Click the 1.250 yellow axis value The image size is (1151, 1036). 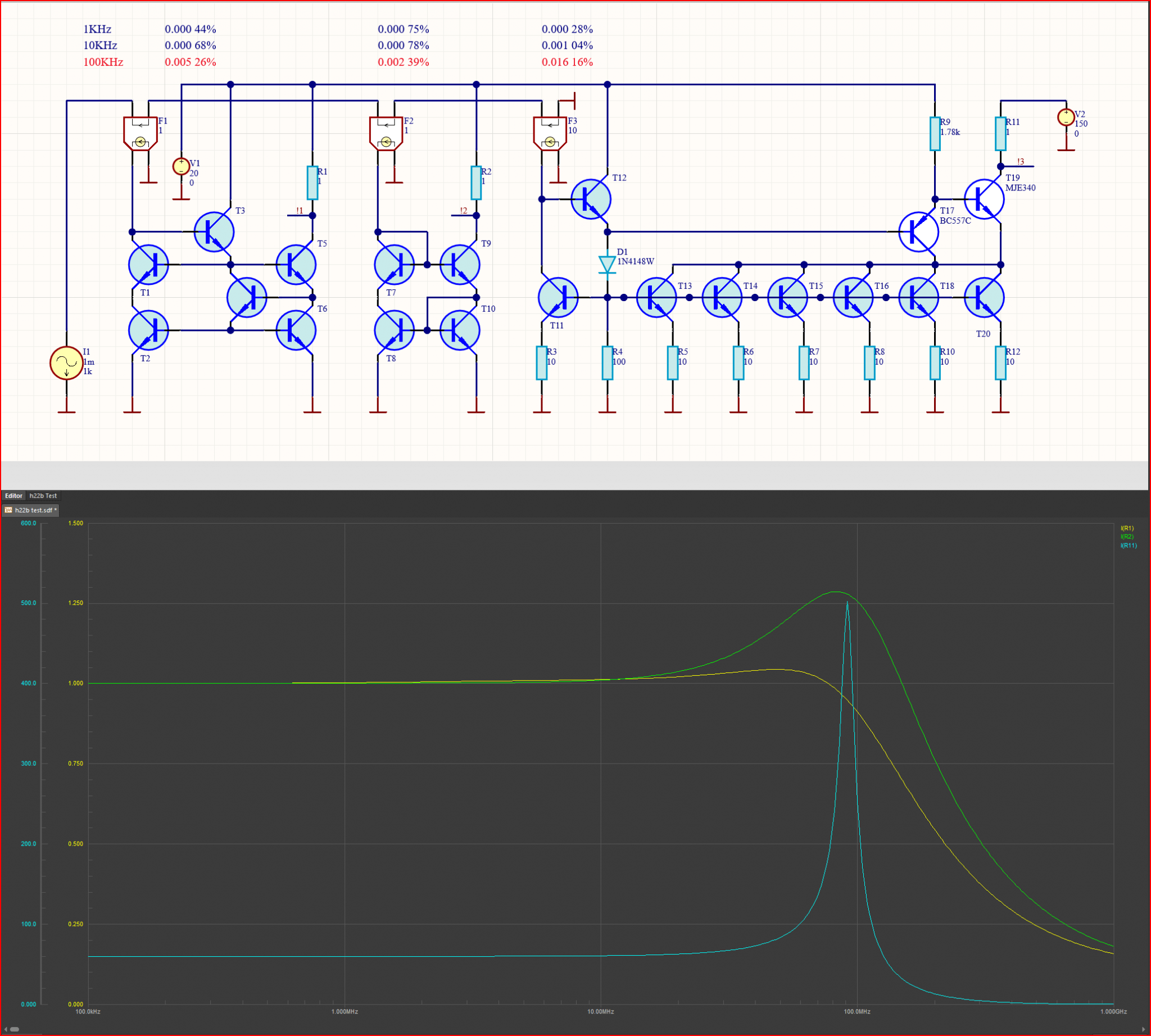[75, 603]
